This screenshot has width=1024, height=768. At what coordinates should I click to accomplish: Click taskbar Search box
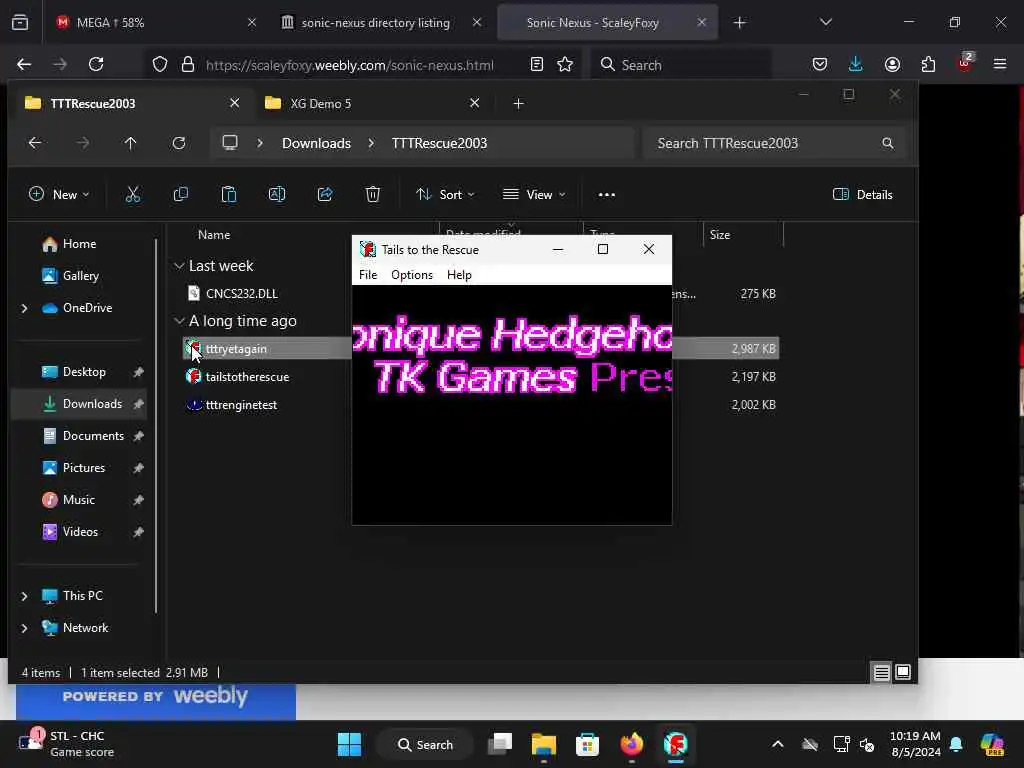click(426, 744)
